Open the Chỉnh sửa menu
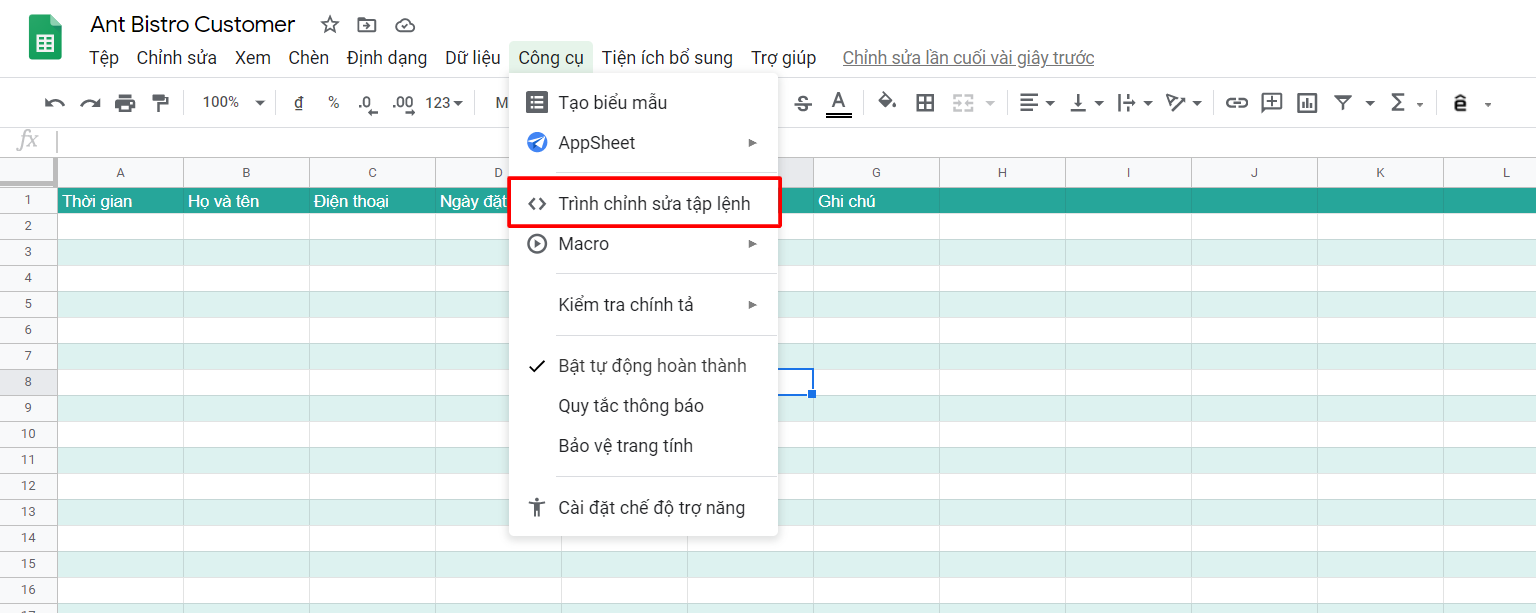1536x613 pixels. pos(177,58)
